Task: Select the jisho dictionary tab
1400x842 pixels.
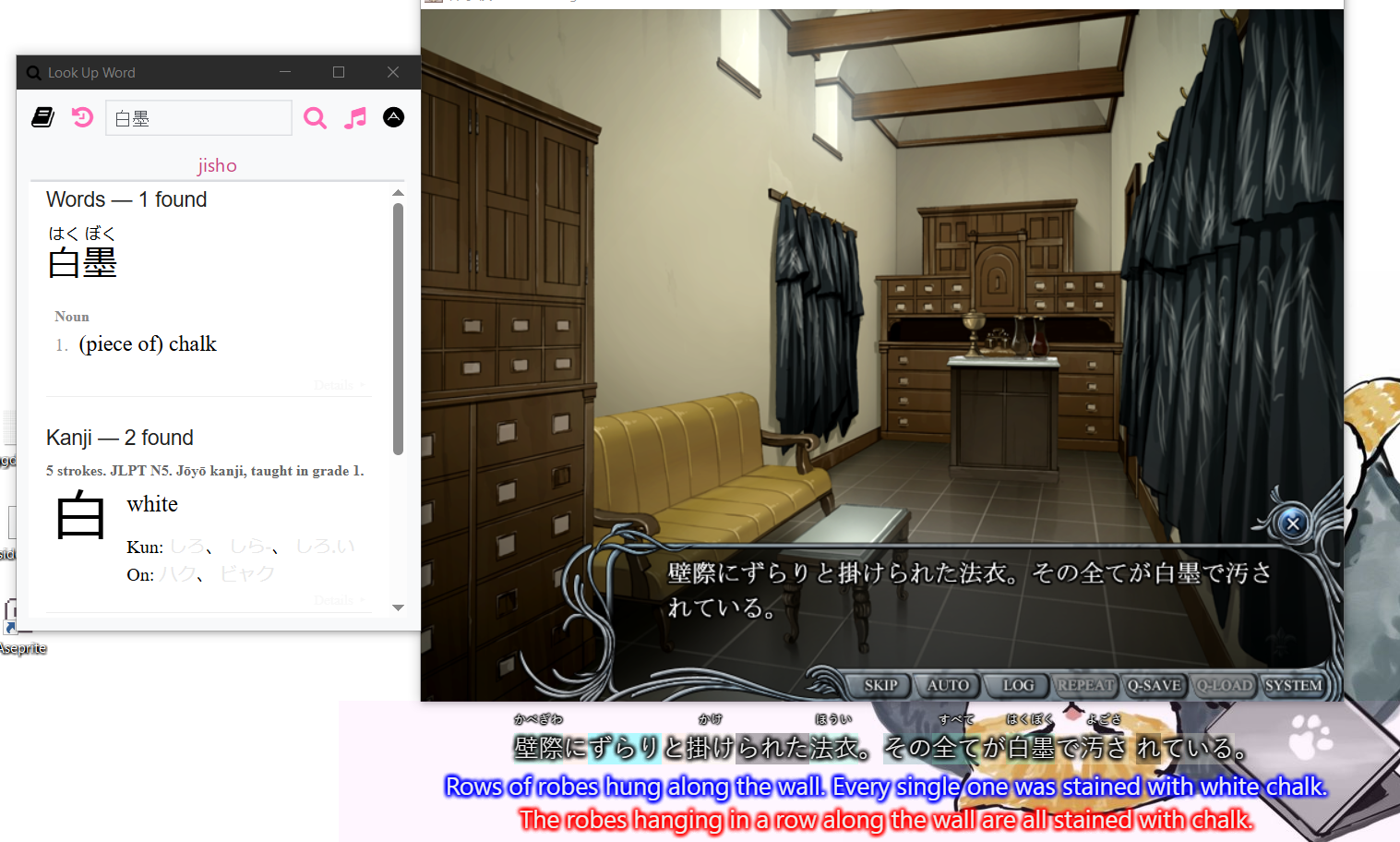Action: click(217, 165)
